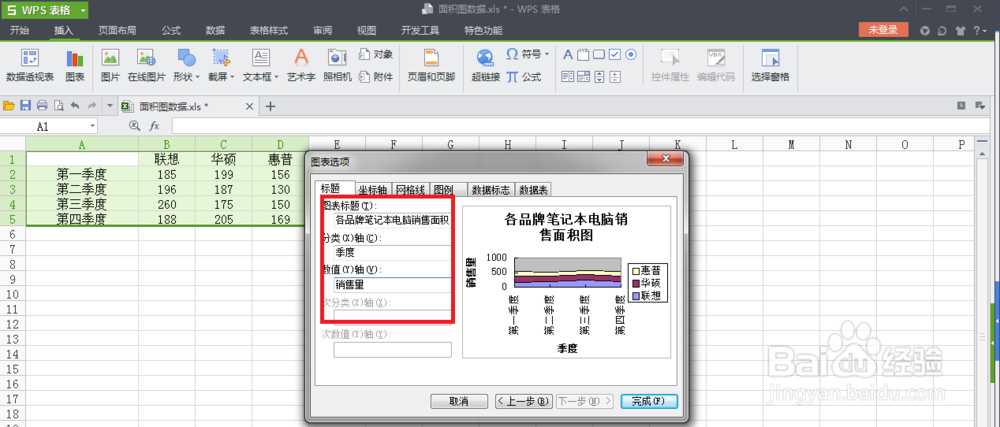
Task: Click the 照相机 camera tool
Action: pos(337,66)
